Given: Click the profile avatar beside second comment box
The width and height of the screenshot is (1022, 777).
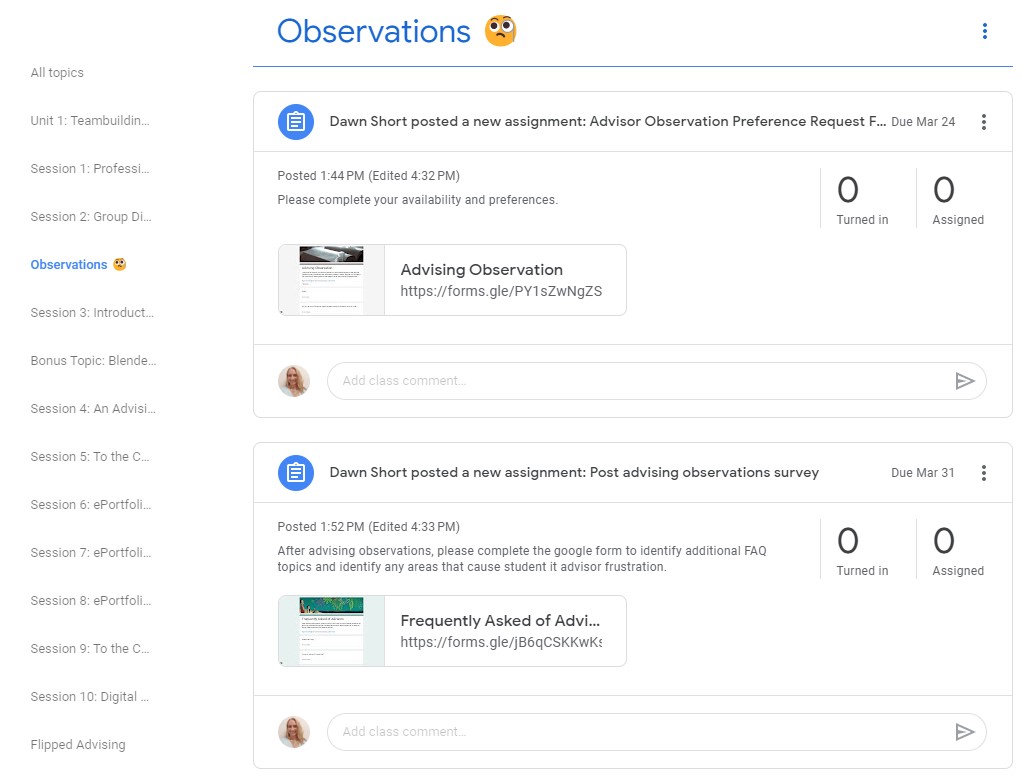Looking at the screenshot, I should (294, 732).
